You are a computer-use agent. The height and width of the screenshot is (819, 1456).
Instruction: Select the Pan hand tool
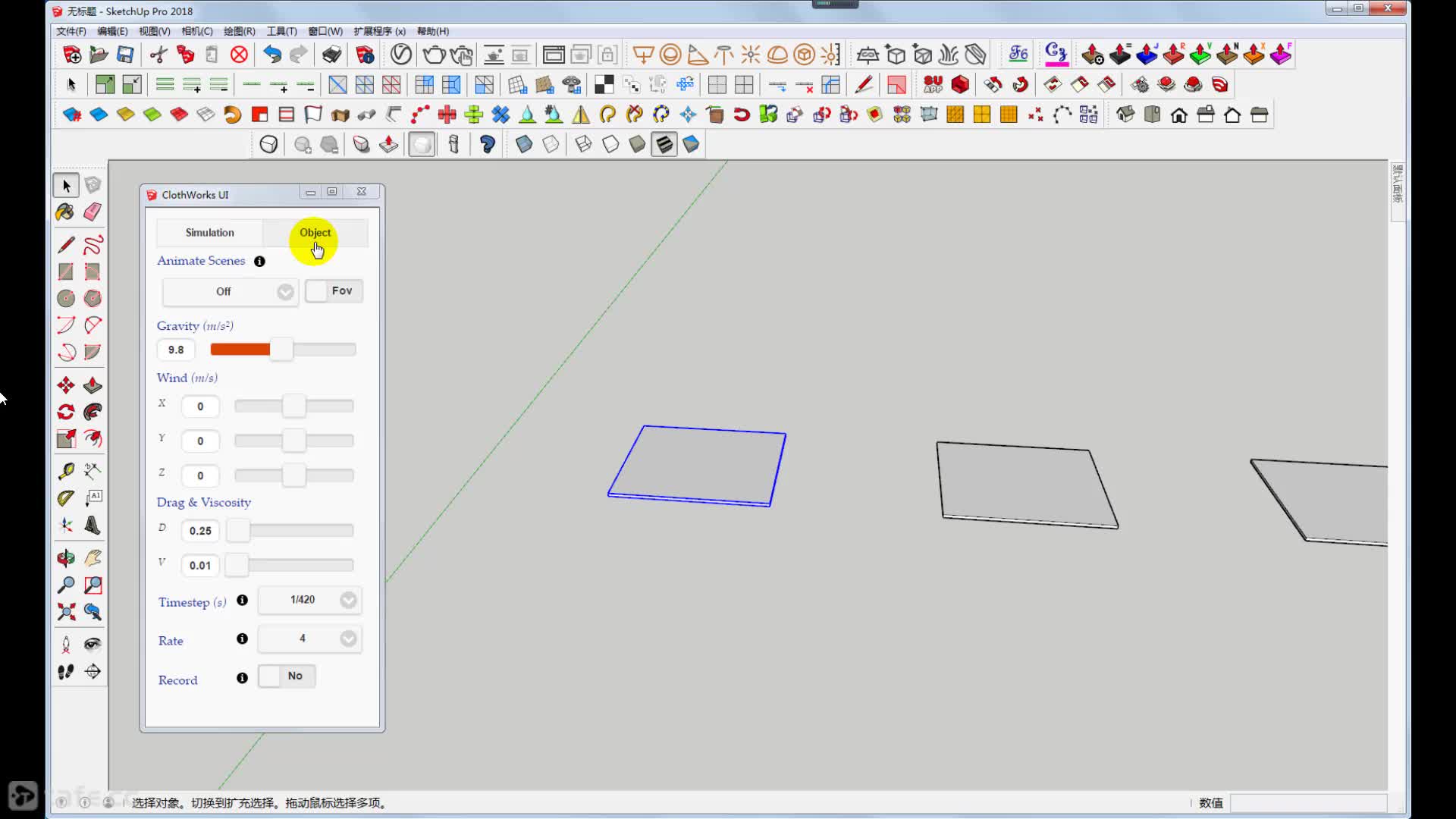coord(93,558)
